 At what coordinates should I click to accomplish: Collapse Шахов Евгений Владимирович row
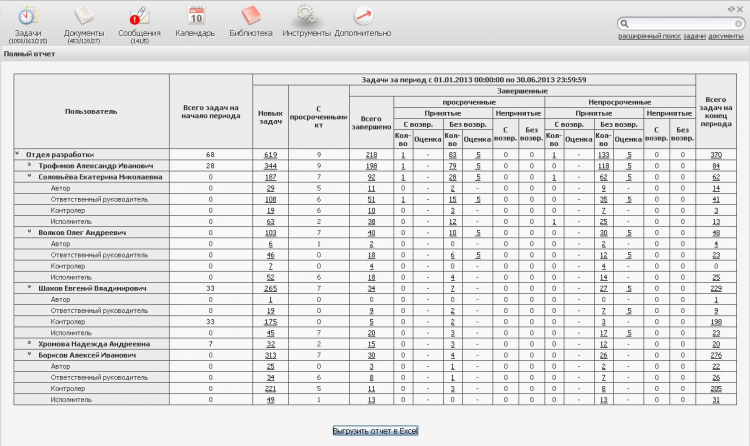pos(29,288)
